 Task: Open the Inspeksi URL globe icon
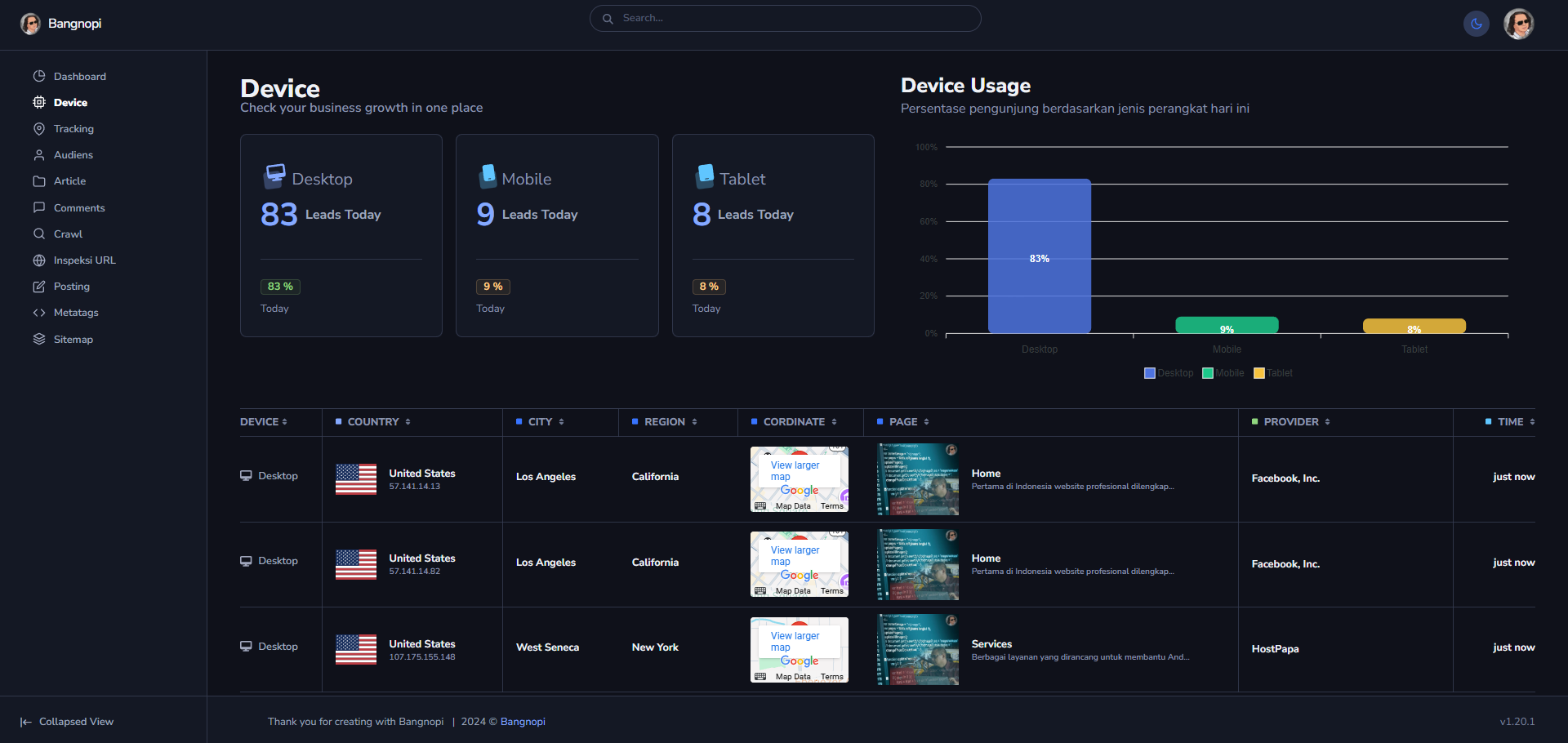[39, 260]
